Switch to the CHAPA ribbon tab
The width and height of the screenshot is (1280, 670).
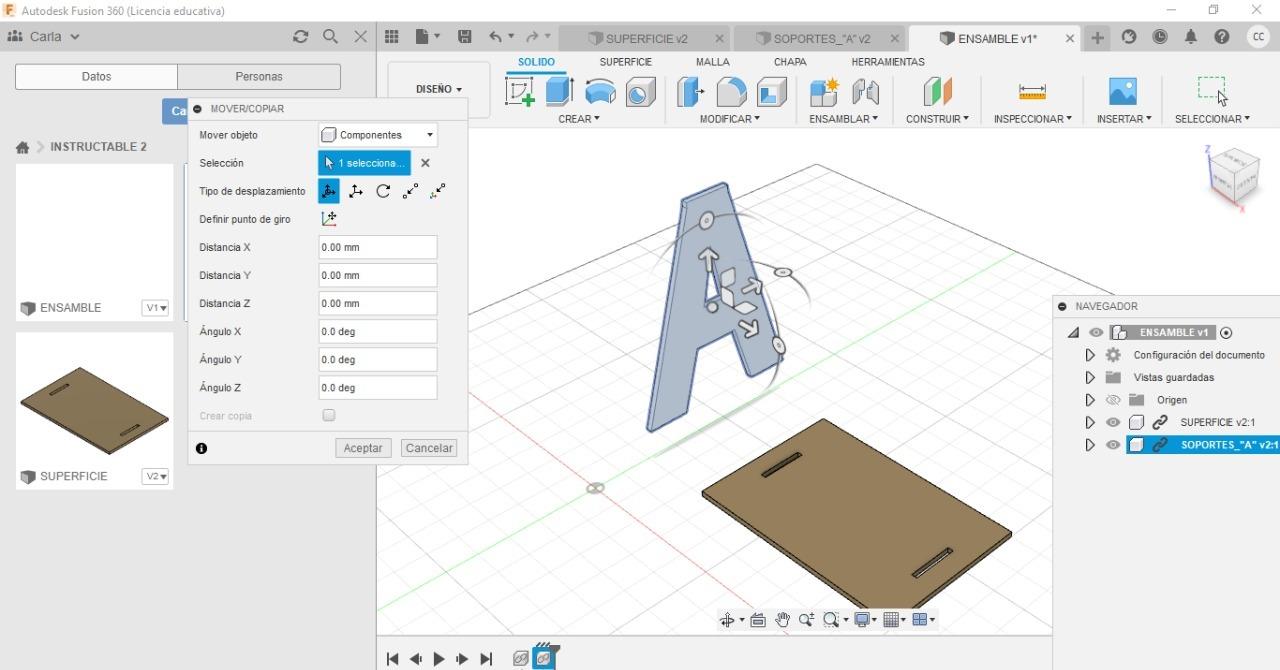coord(790,62)
